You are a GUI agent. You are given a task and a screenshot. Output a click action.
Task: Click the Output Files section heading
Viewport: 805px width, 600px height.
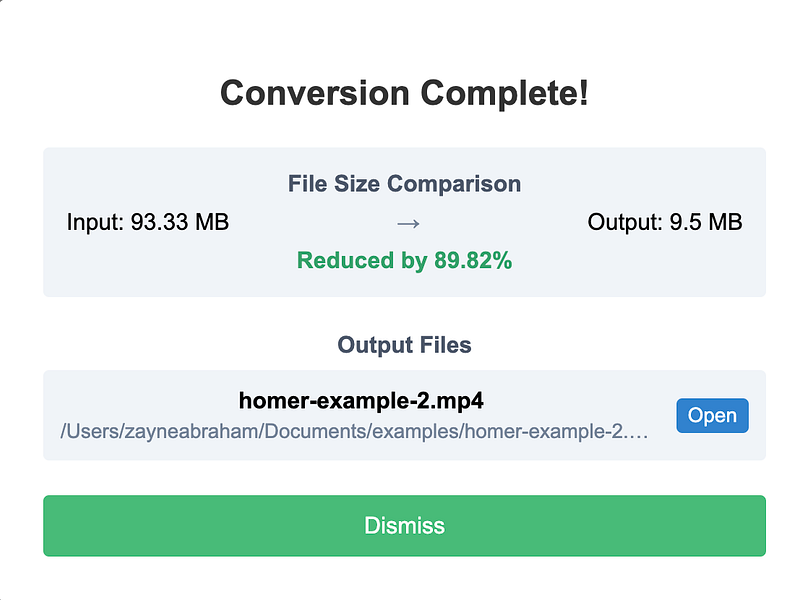(404, 345)
